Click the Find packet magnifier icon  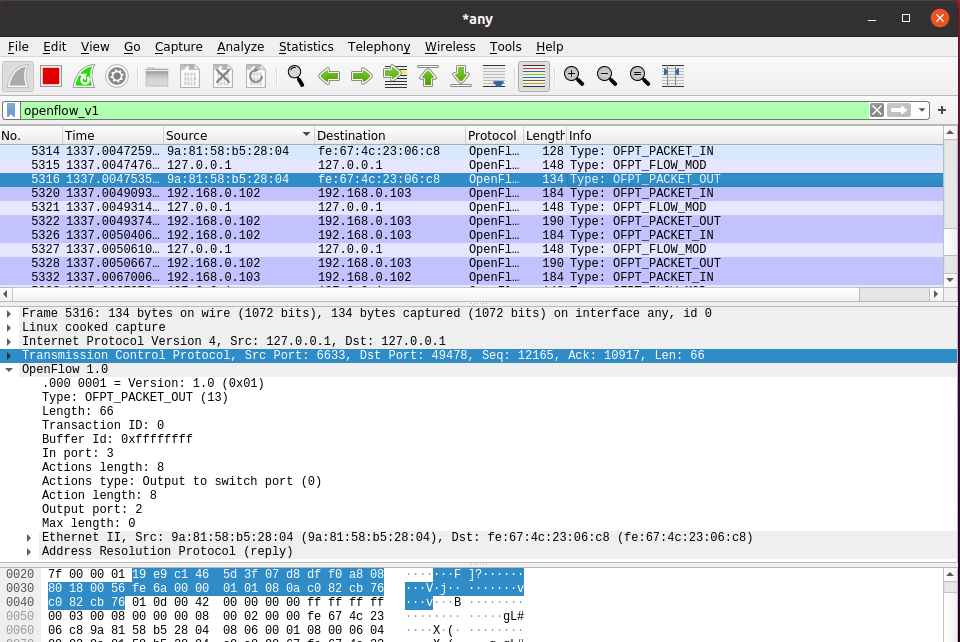point(296,76)
